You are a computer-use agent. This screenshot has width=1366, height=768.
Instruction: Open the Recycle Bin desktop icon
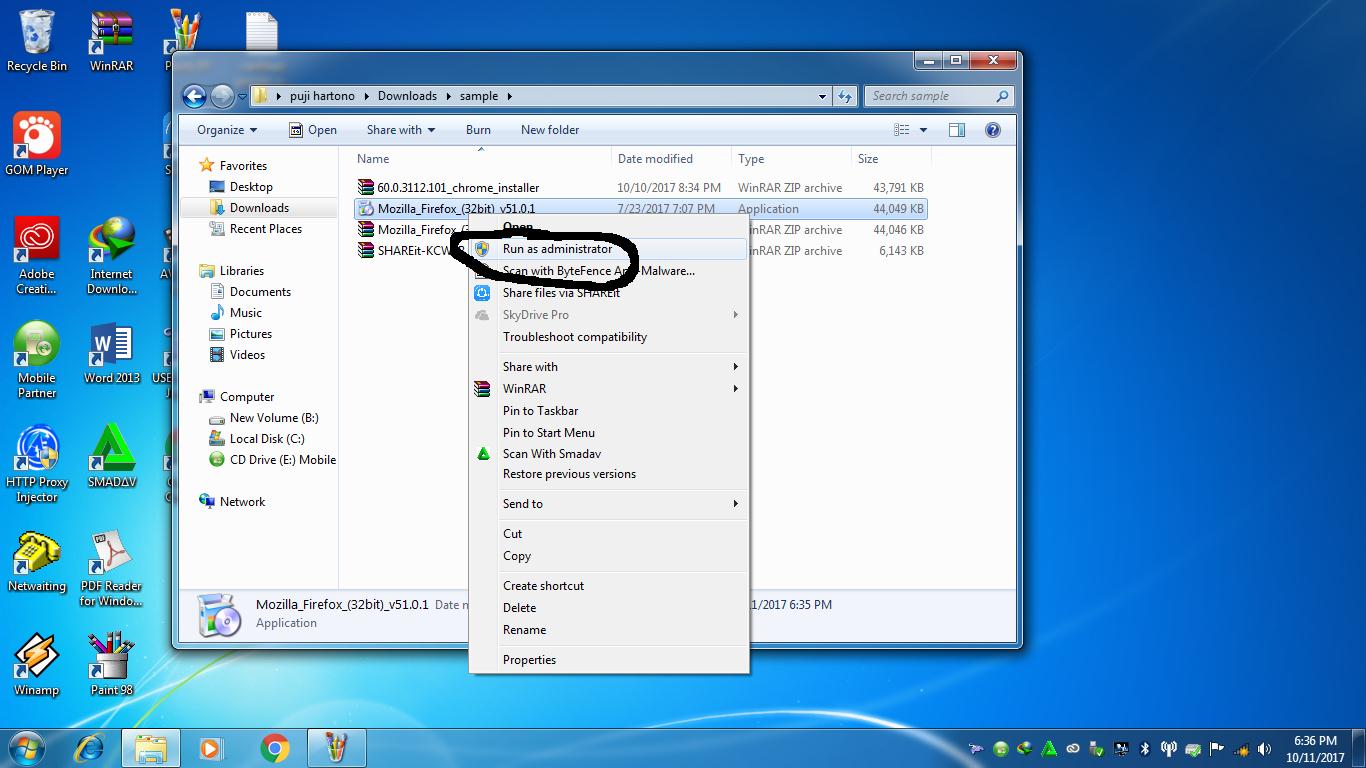37,41
